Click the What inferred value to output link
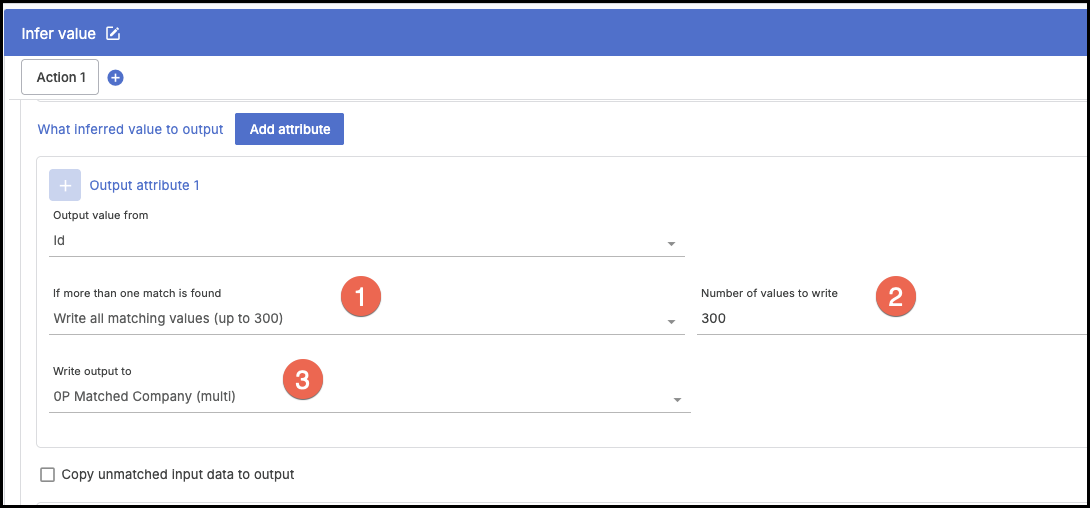Image resolution: width=1090 pixels, height=508 pixels. click(x=130, y=129)
